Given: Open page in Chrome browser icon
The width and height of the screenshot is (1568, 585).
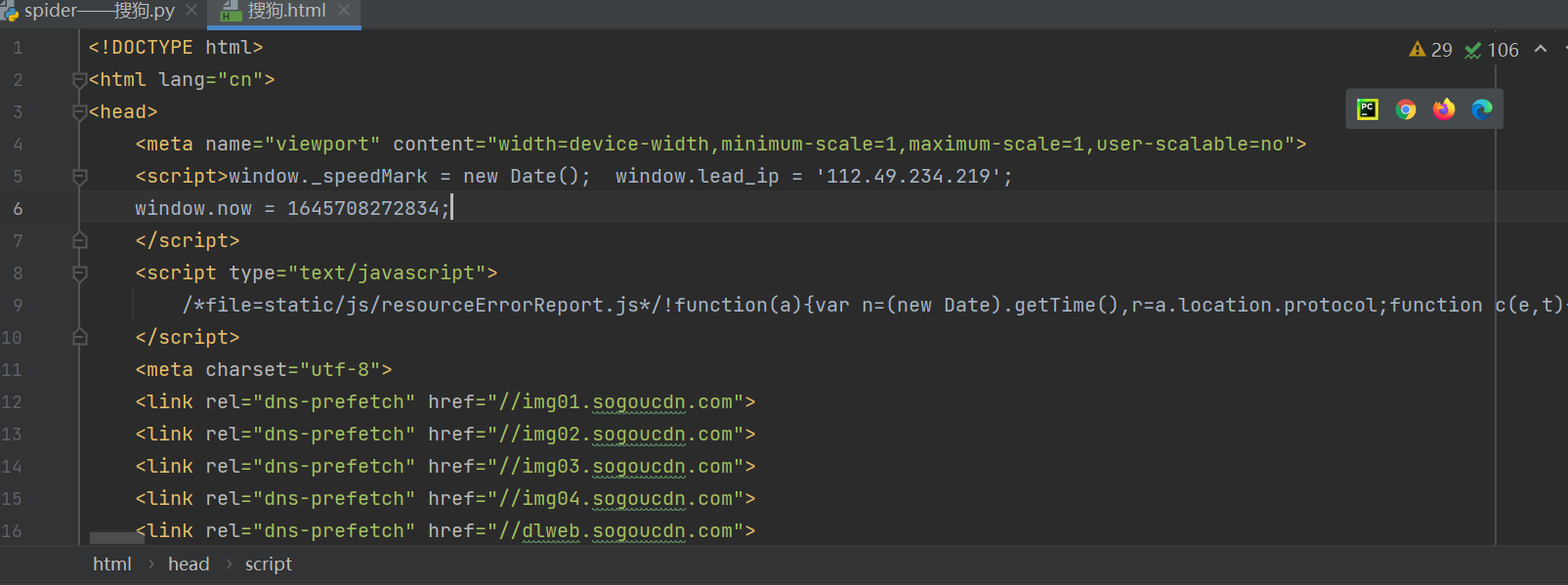Looking at the screenshot, I should 1406,109.
